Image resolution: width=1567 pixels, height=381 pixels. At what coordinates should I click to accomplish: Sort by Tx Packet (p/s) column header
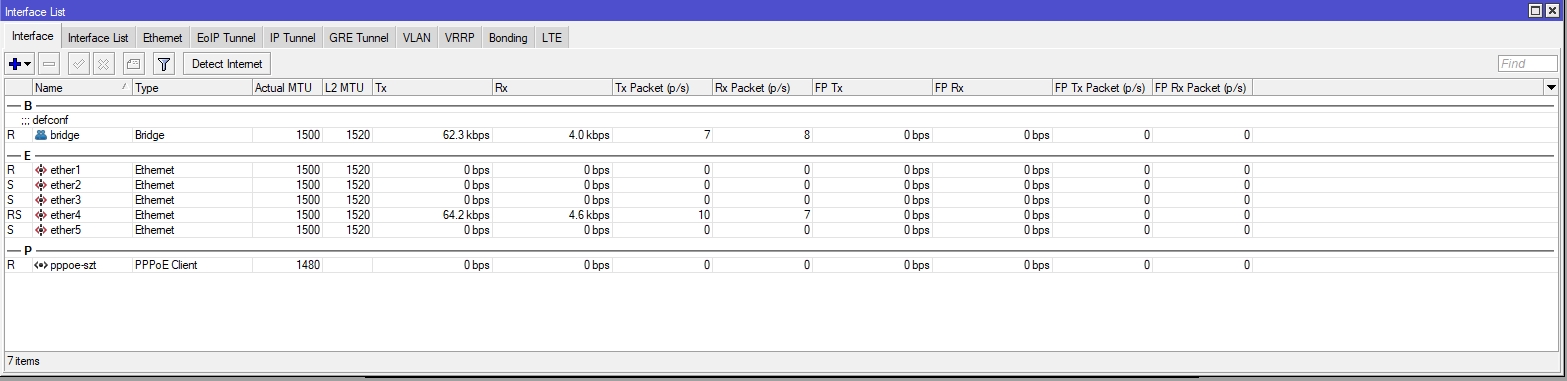[662, 88]
